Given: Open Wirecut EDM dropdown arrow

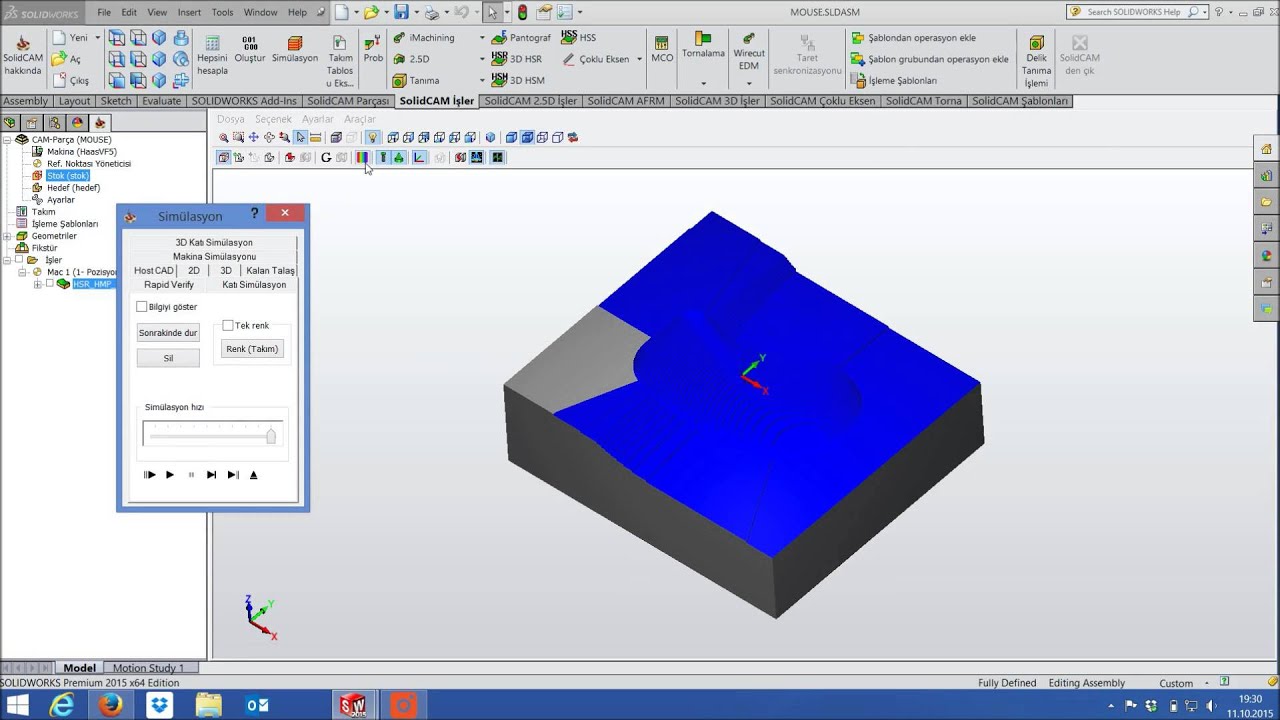Looking at the screenshot, I should (x=749, y=83).
